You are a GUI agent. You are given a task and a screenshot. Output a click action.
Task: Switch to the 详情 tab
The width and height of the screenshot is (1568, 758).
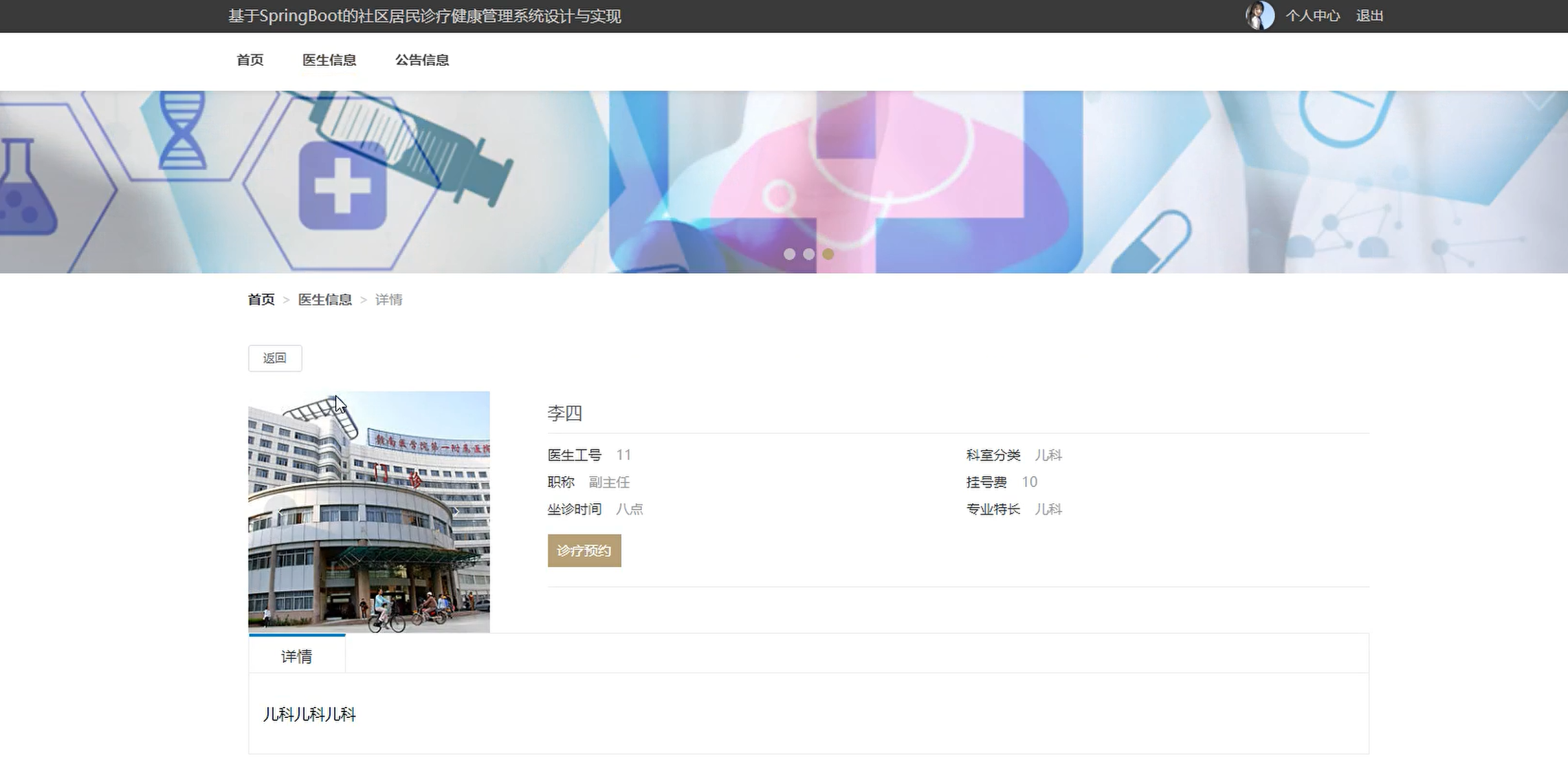tap(297, 656)
